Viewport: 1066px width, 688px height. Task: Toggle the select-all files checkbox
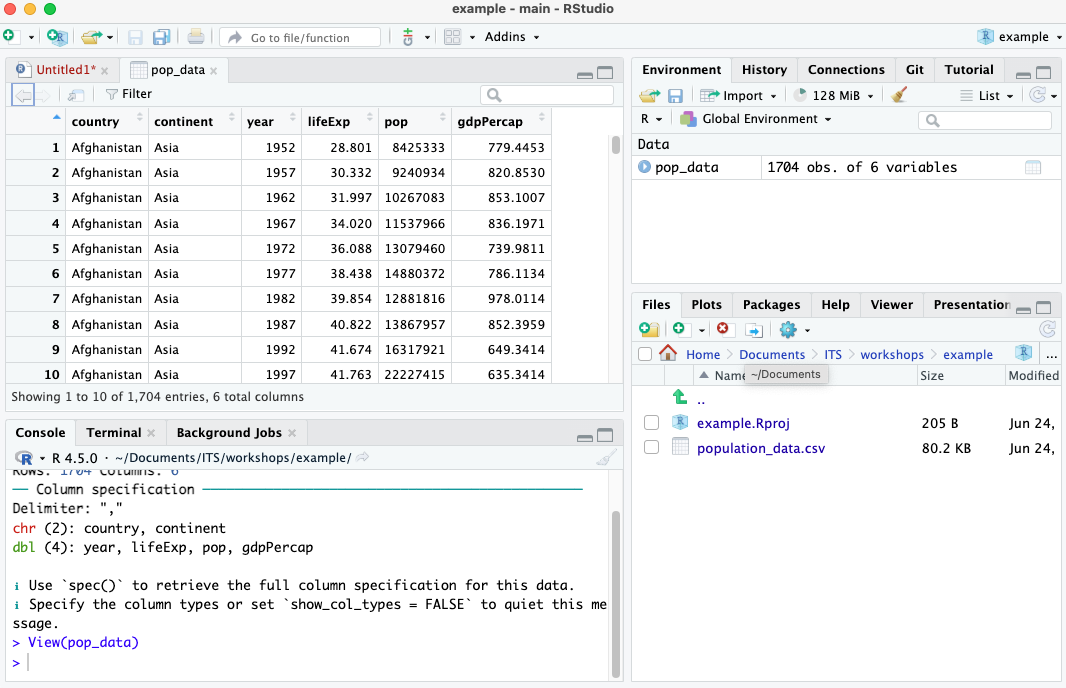coord(645,354)
